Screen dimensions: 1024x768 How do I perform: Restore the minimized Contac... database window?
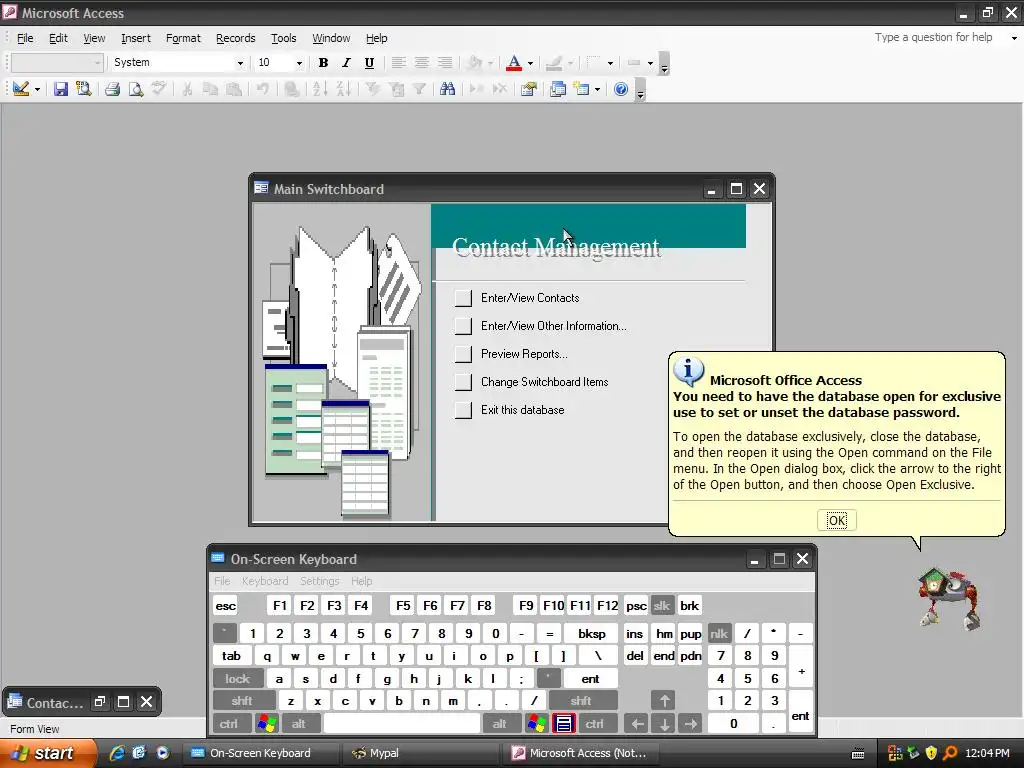click(99, 702)
